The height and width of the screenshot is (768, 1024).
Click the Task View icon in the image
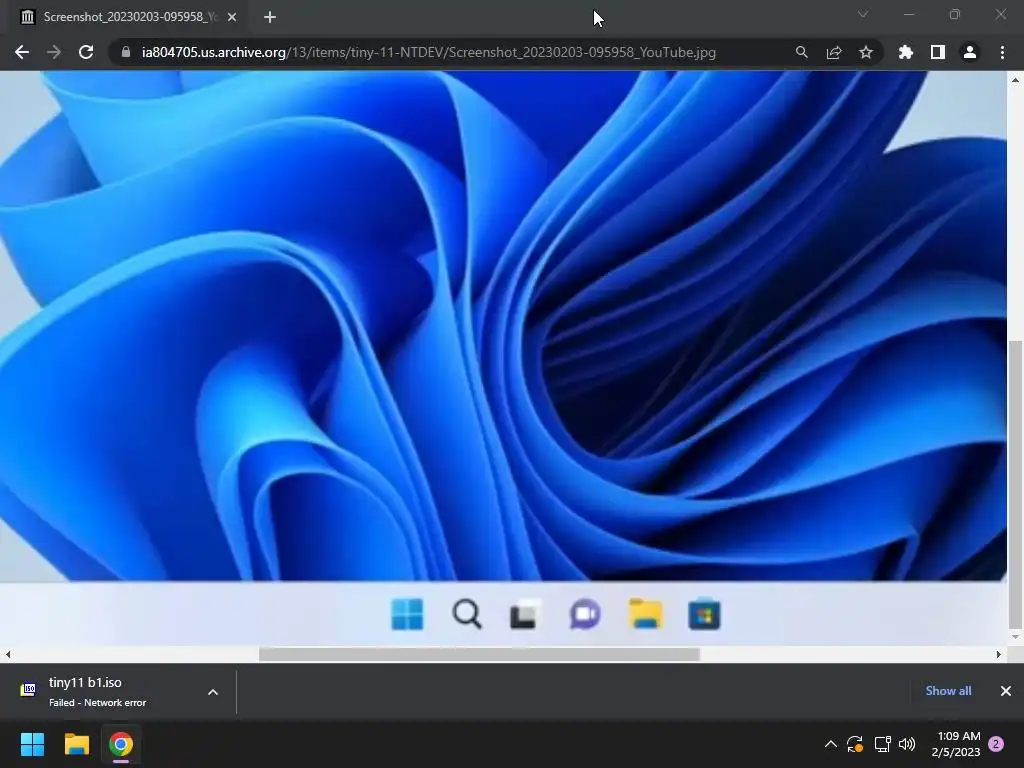[x=526, y=615]
